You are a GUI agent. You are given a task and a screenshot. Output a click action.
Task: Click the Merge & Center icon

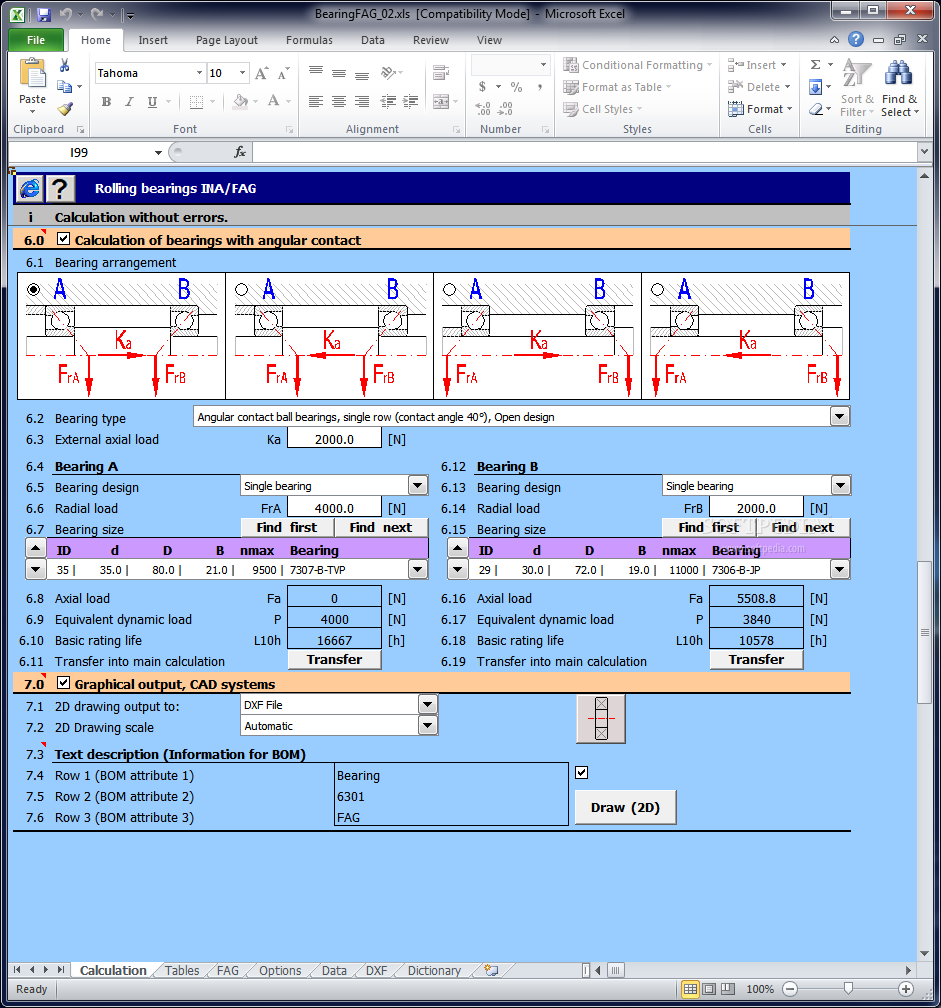[440, 102]
